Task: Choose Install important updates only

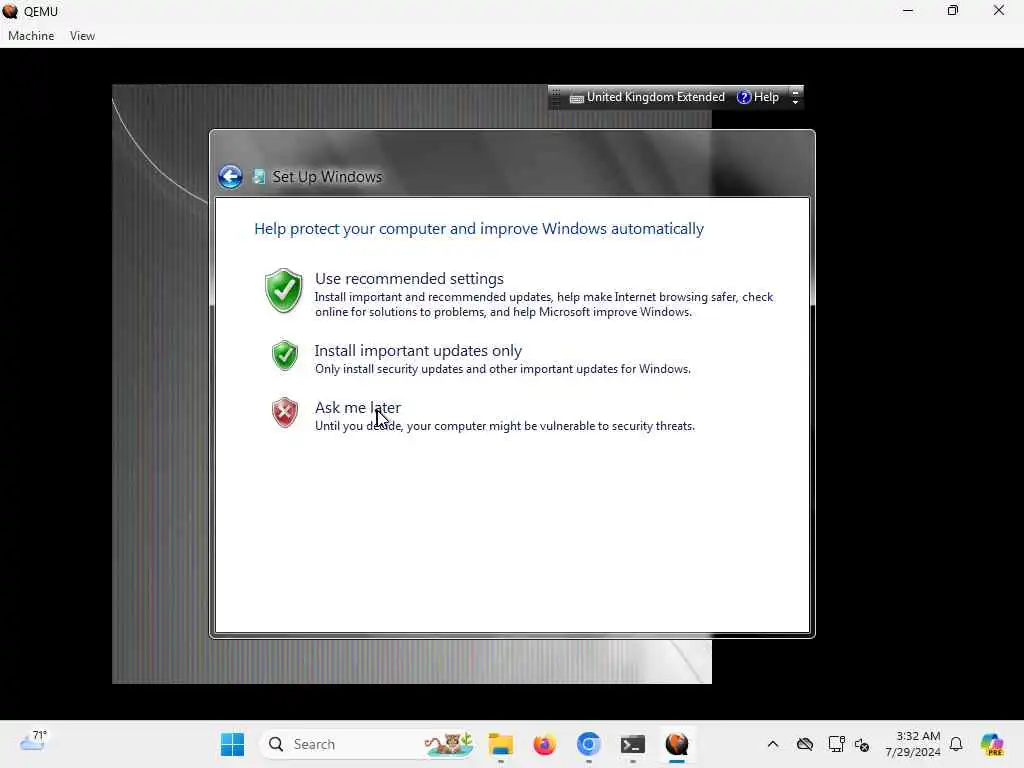Action: 418,351
